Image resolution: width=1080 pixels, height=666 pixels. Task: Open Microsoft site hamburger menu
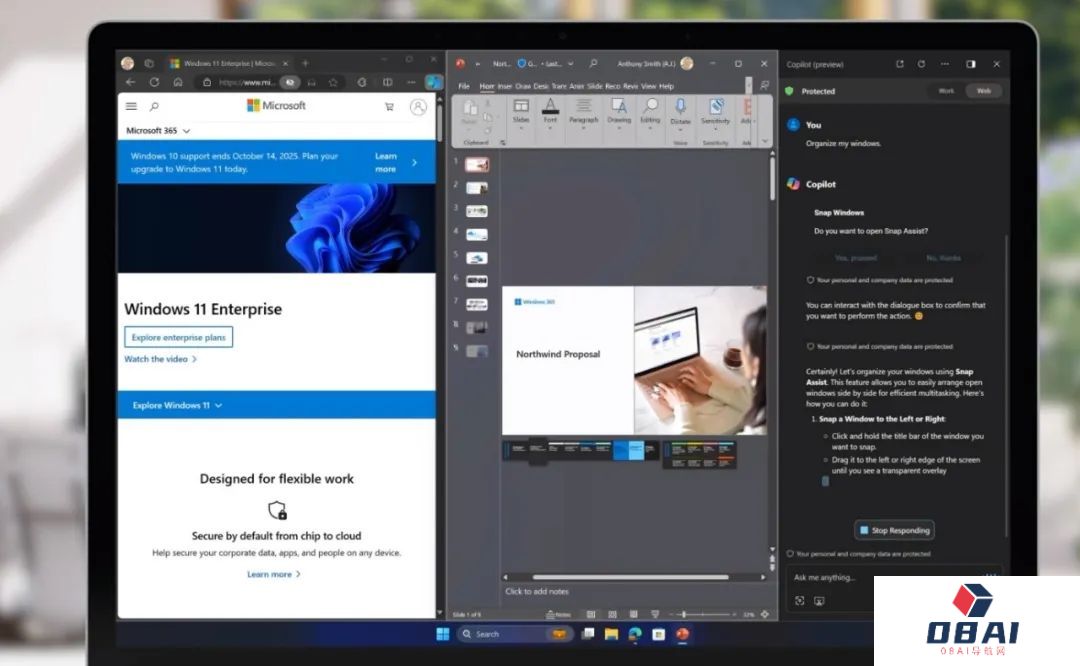[132, 106]
